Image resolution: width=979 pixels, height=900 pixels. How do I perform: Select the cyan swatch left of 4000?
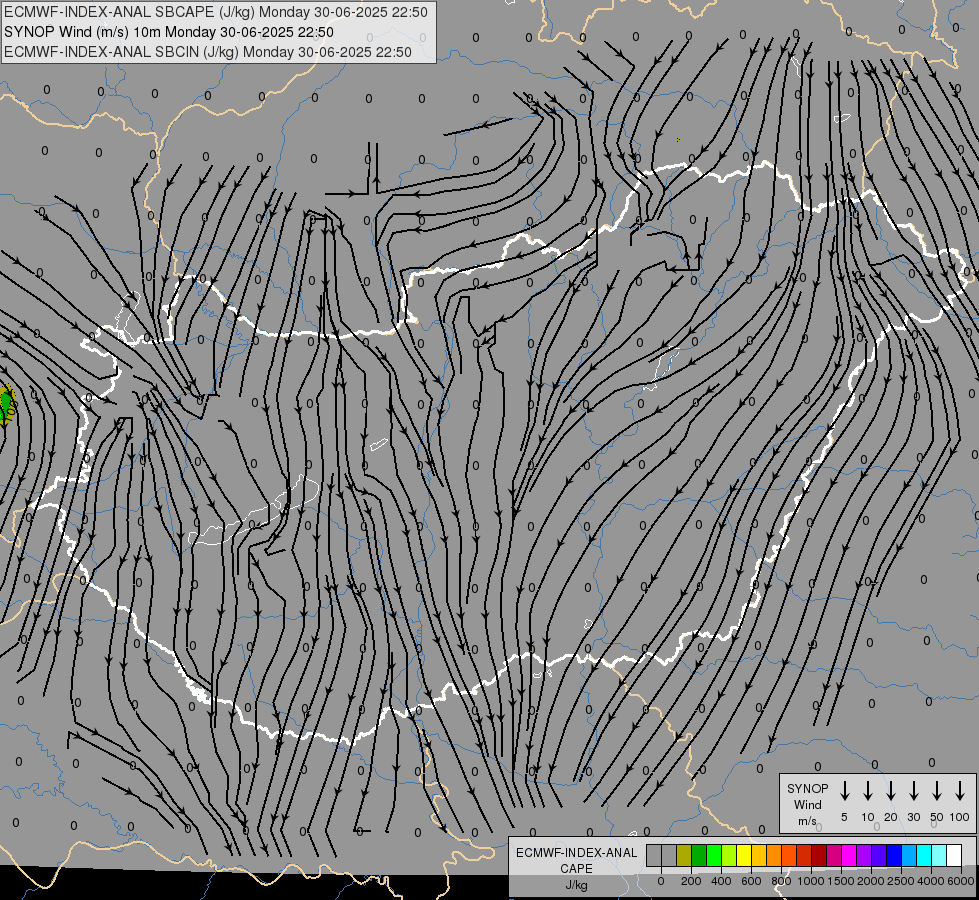click(x=925, y=856)
